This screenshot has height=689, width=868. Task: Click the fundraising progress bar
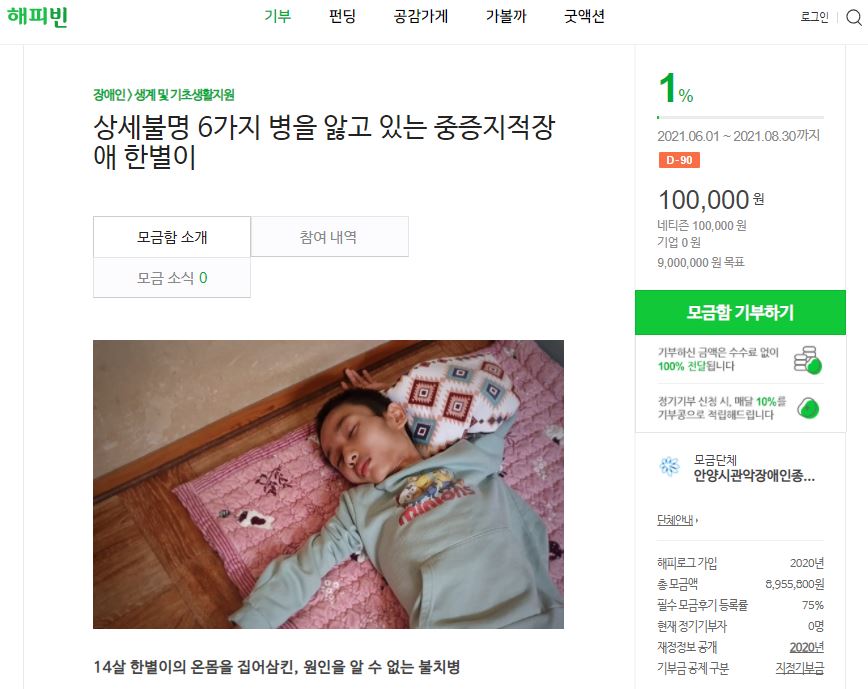coord(740,118)
